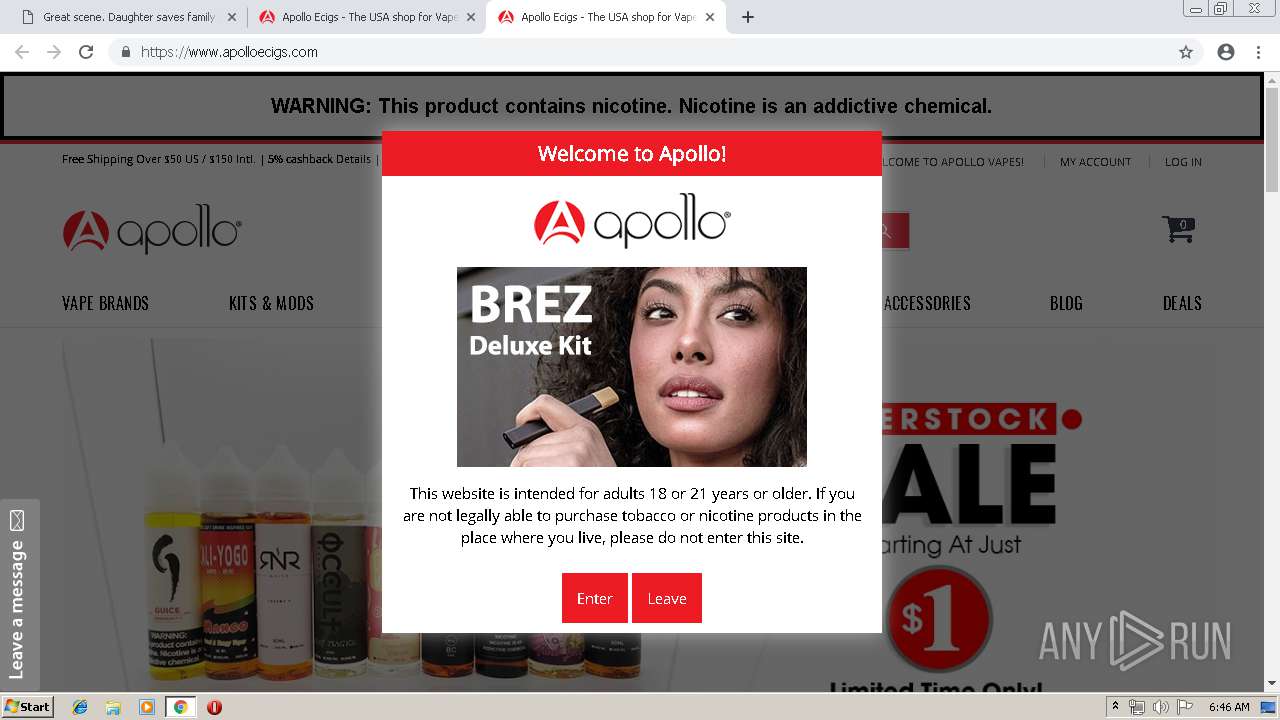
Task: Show hidden system tray icons
Action: coord(1115,707)
